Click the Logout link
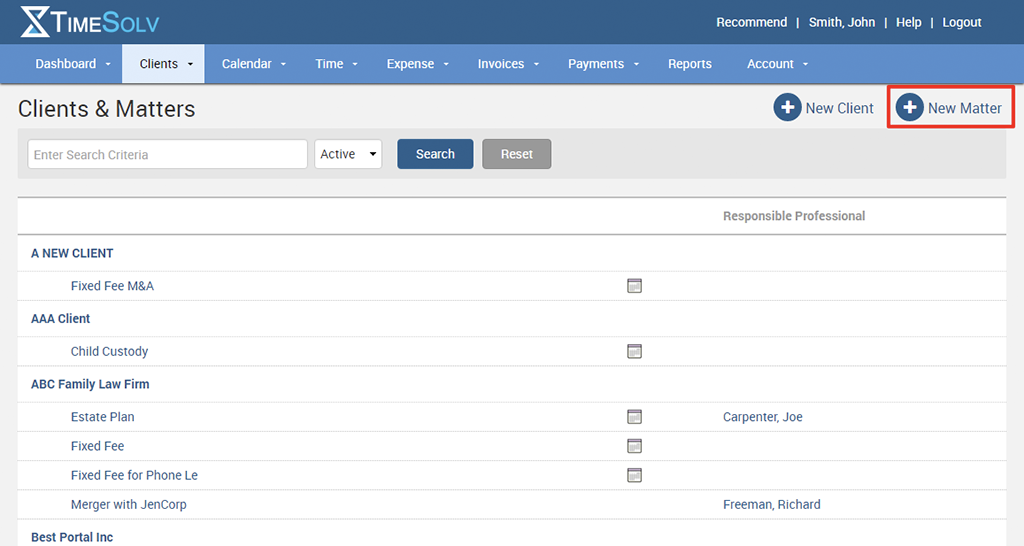 tap(961, 22)
